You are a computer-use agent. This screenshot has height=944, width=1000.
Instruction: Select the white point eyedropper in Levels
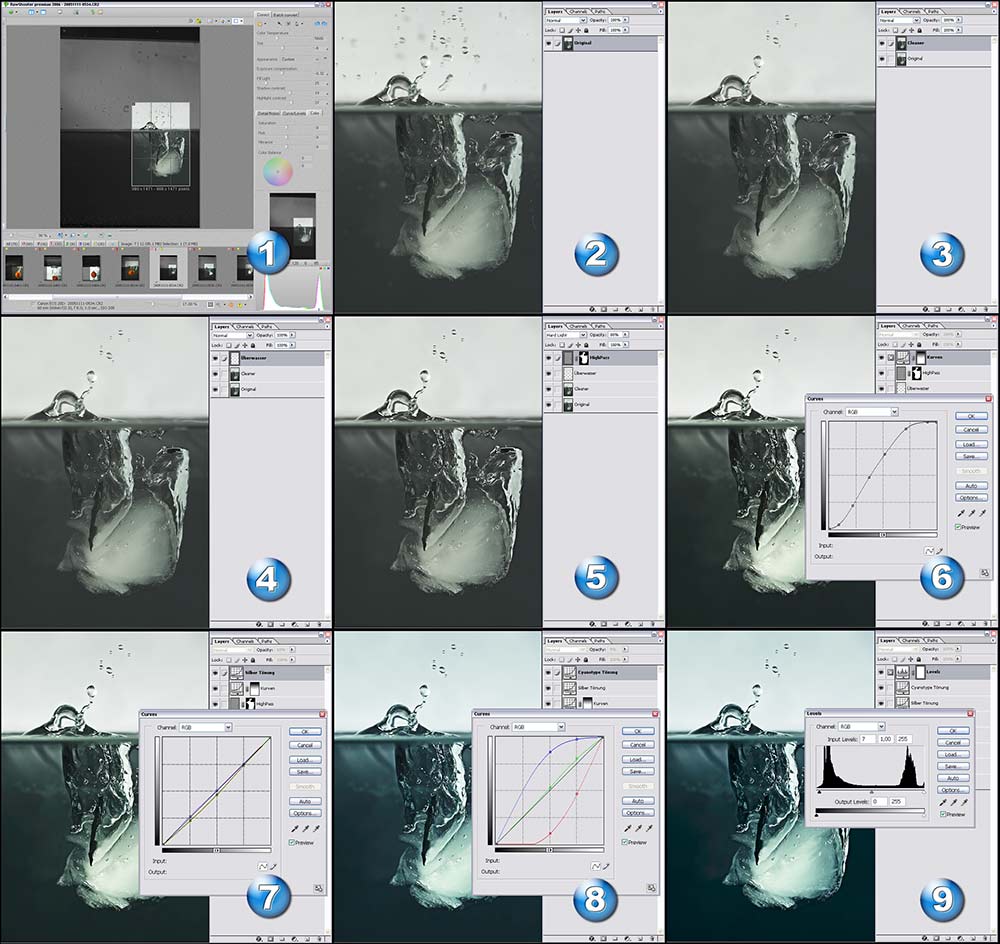(964, 803)
